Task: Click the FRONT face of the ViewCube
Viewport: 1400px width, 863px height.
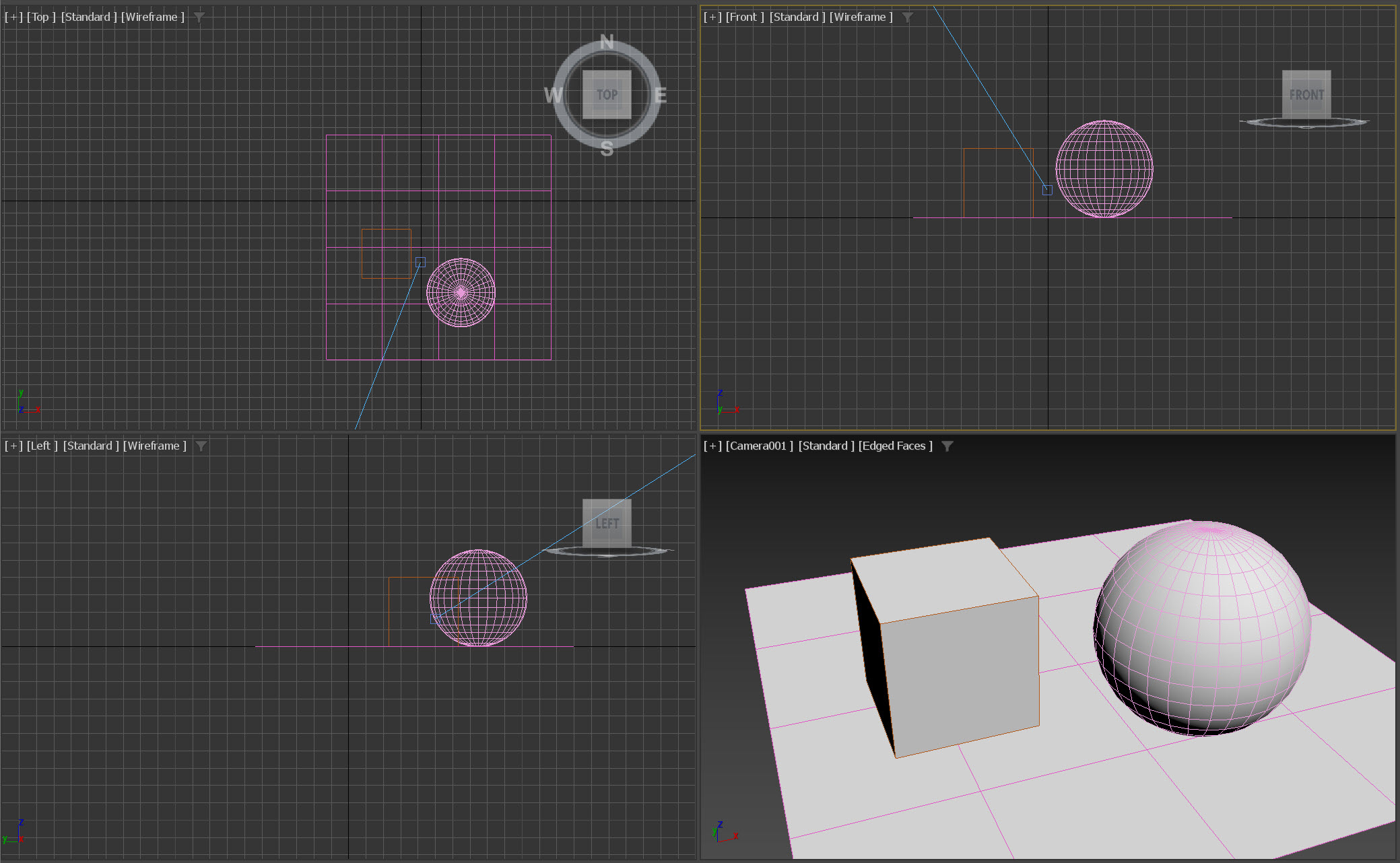Action: 1306,95
